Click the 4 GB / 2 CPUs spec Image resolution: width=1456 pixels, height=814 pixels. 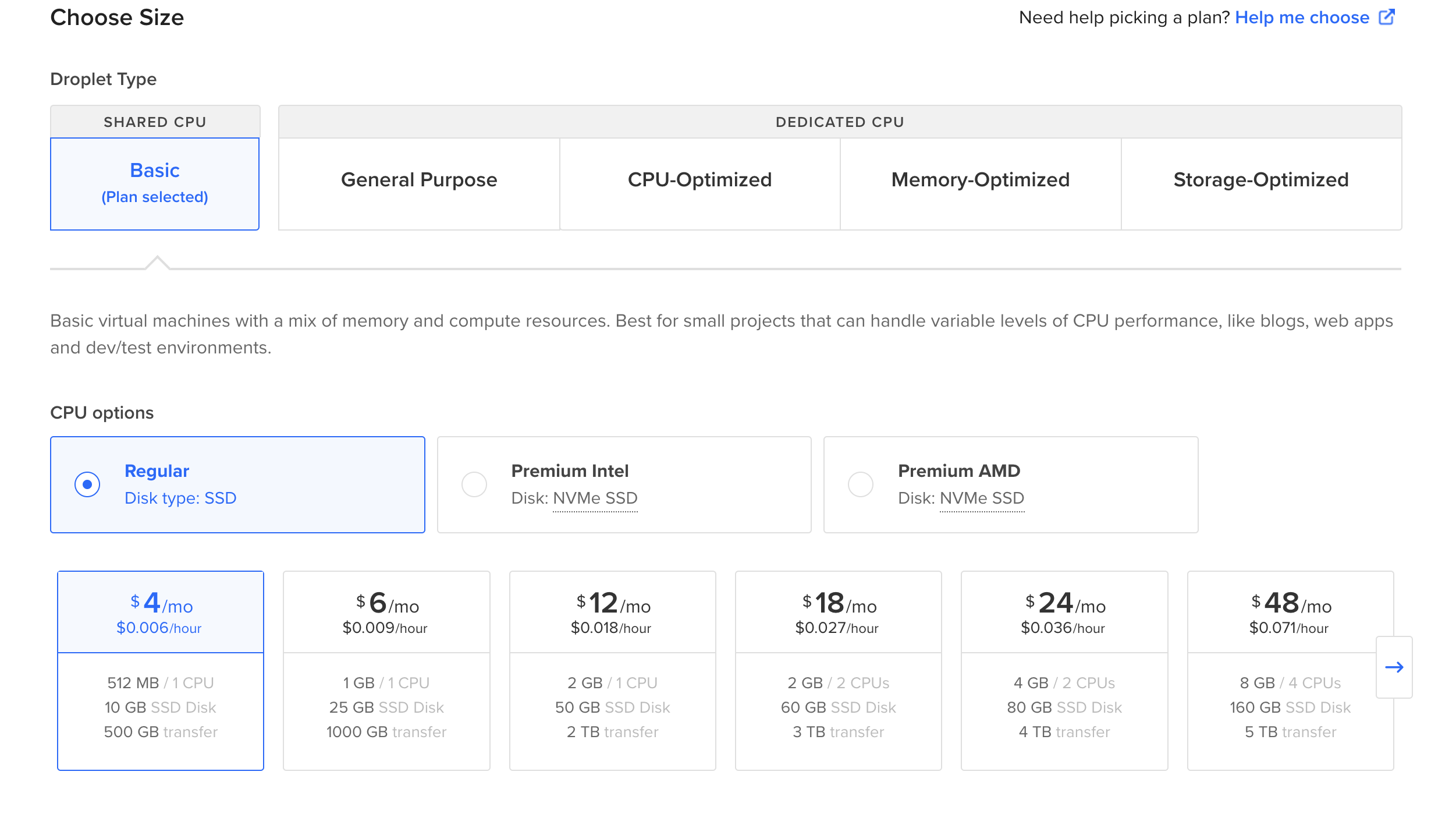click(x=1064, y=683)
